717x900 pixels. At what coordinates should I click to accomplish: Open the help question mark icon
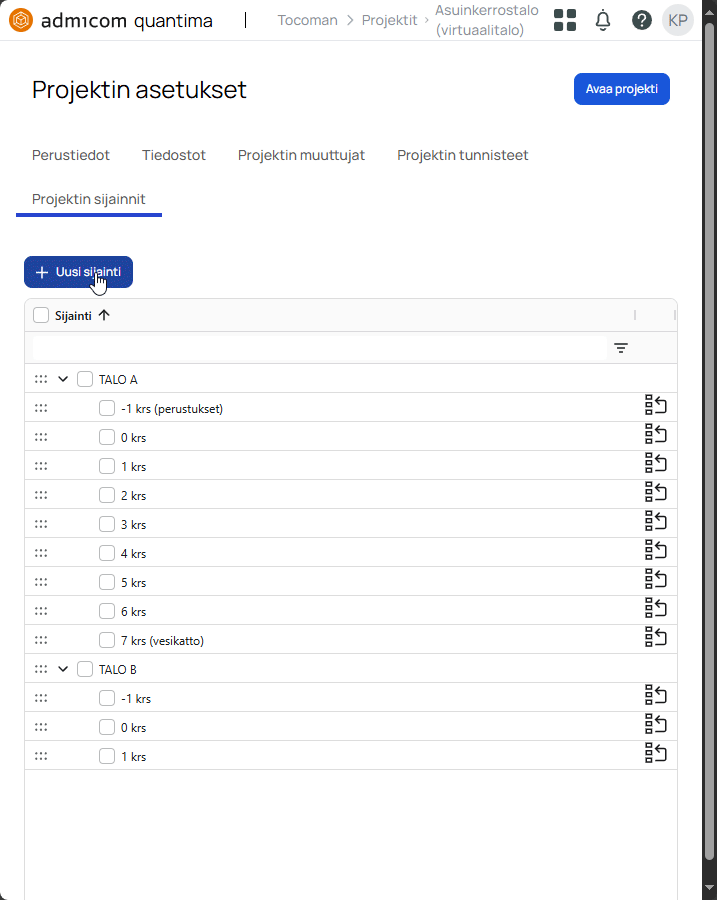click(642, 20)
